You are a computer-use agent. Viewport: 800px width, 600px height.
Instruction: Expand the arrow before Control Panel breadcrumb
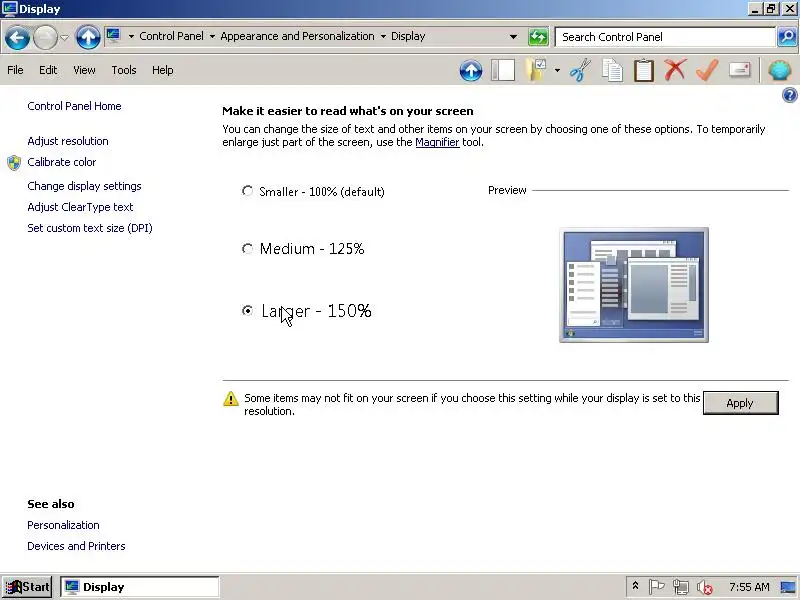click(131, 37)
